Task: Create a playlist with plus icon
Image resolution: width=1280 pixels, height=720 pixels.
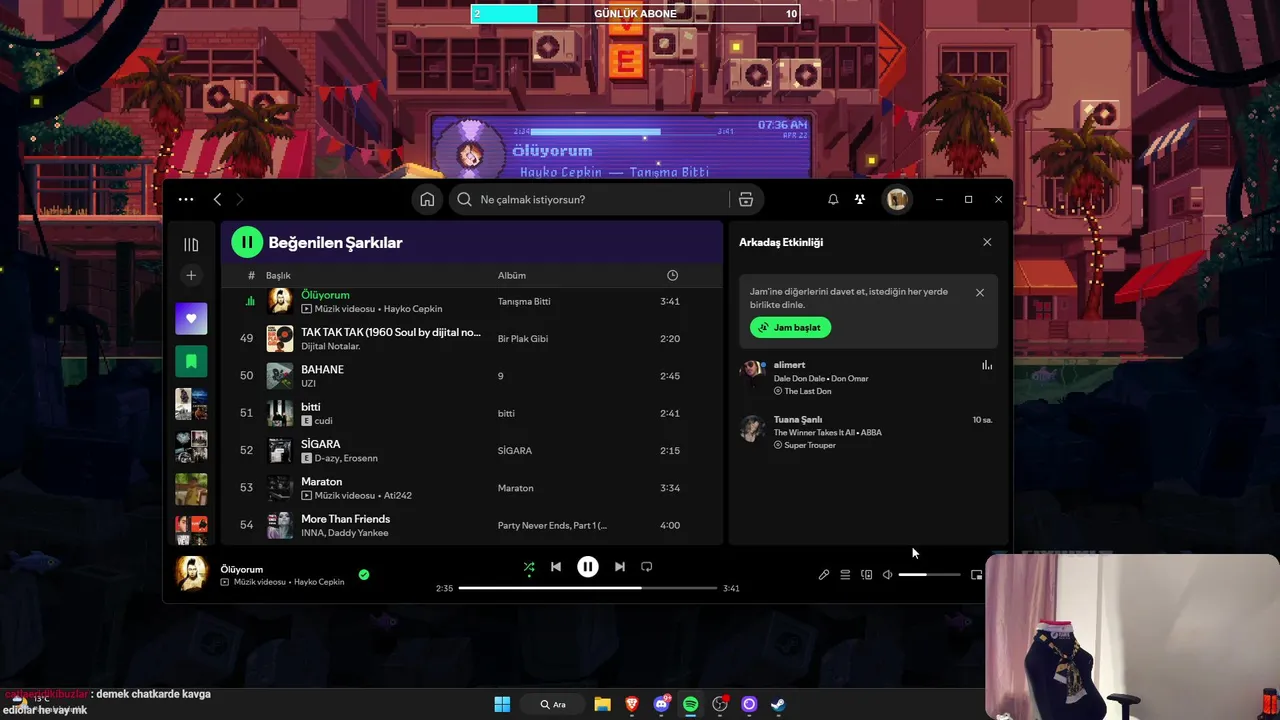Action: point(191,275)
